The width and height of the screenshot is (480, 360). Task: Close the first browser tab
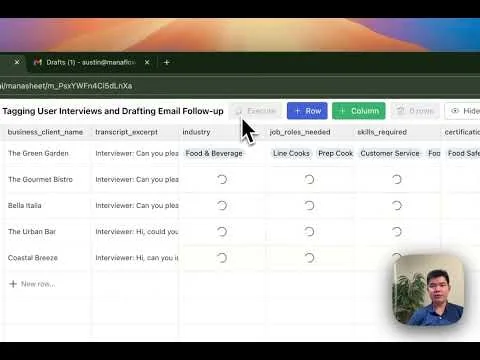(17, 62)
